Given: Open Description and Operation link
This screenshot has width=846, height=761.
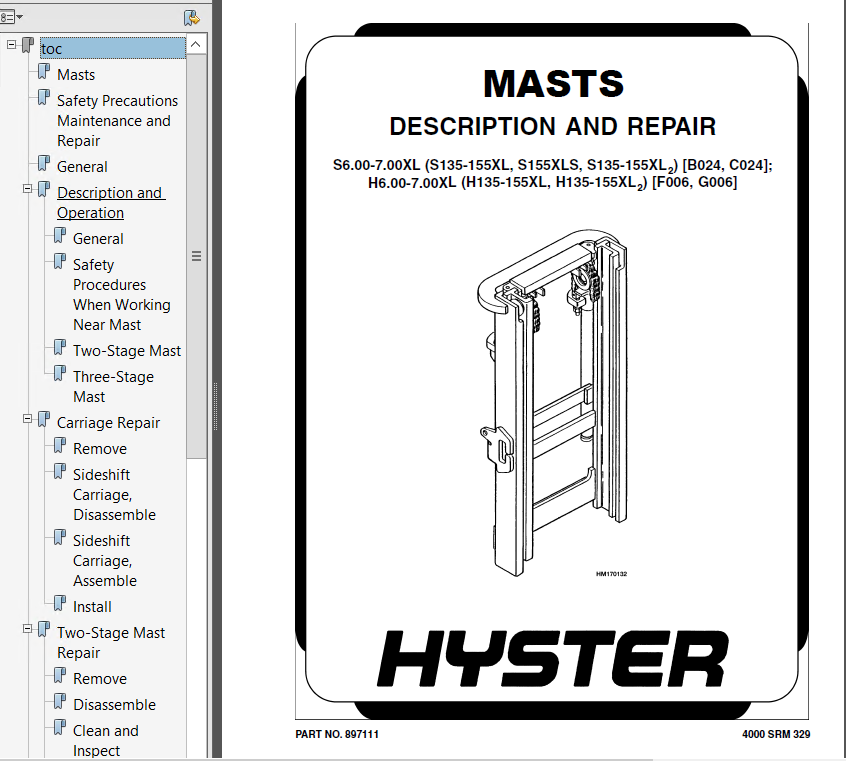Looking at the screenshot, I should pyautogui.click(x=111, y=202).
